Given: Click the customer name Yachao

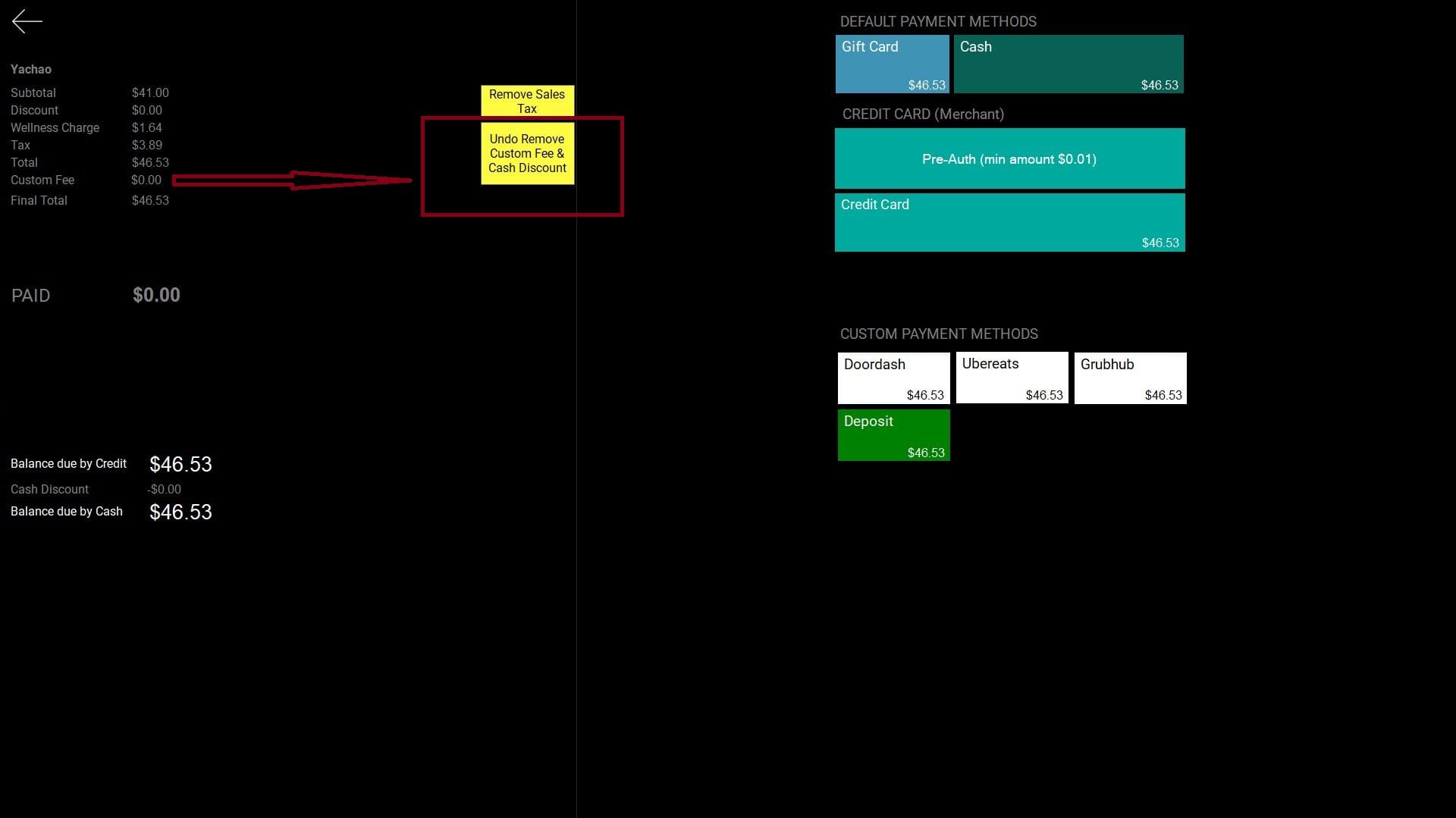Looking at the screenshot, I should [x=31, y=70].
